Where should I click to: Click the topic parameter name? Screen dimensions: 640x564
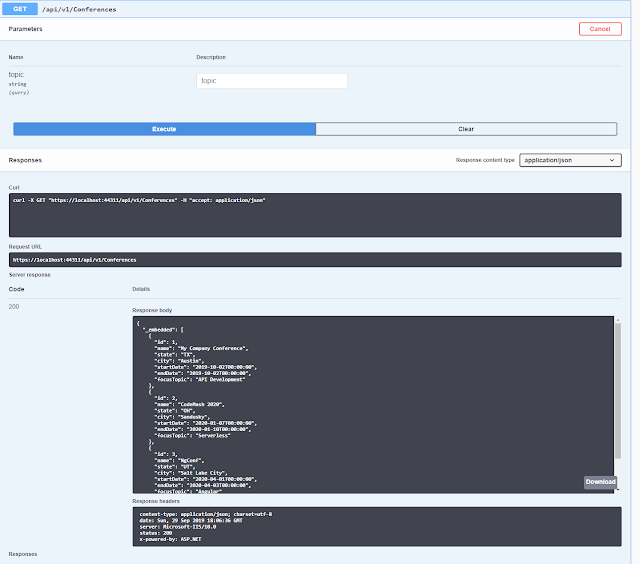(x=16, y=74)
